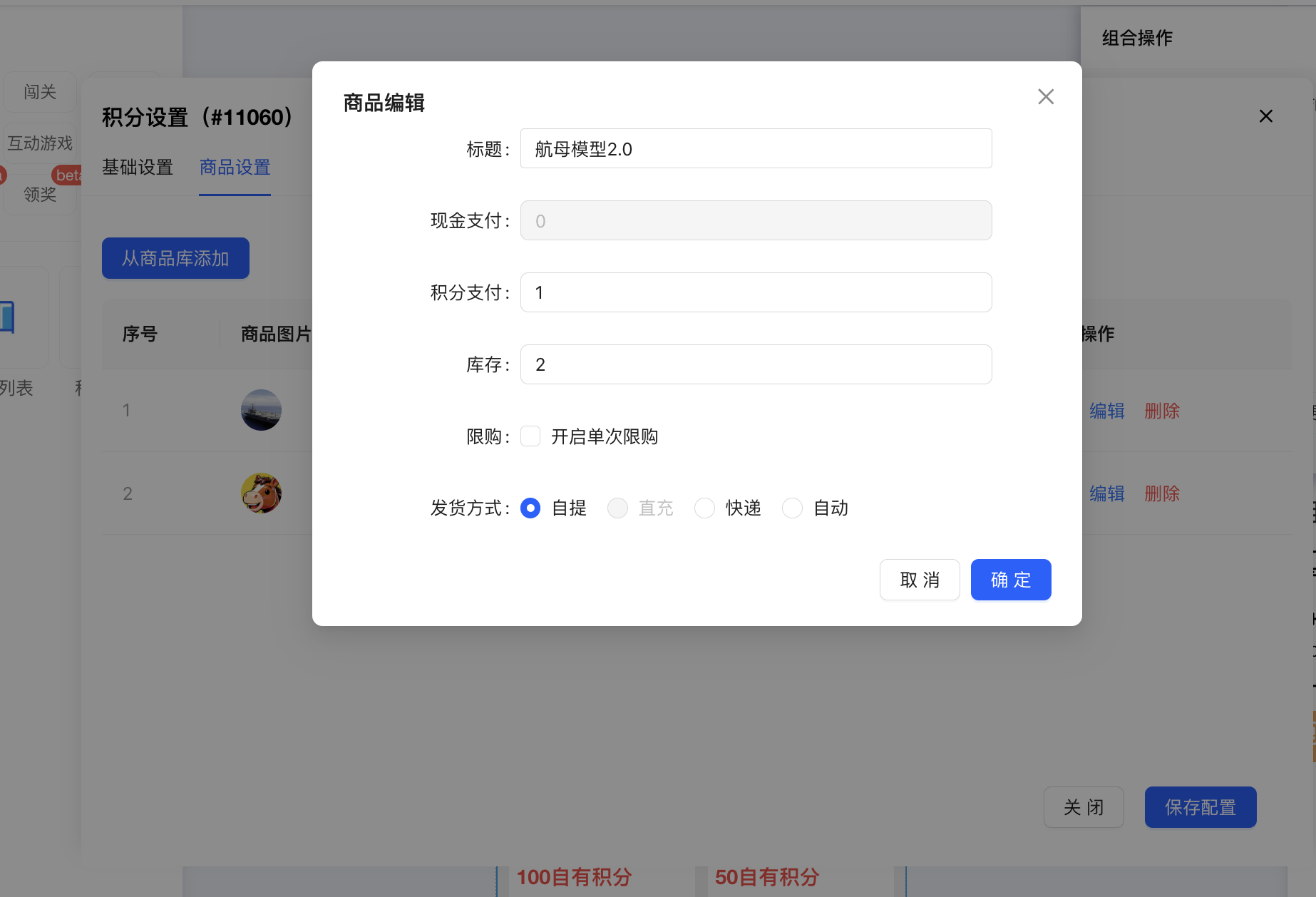Select the 快递 delivery radio button
Image resolution: width=1316 pixels, height=897 pixels.
pos(704,508)
